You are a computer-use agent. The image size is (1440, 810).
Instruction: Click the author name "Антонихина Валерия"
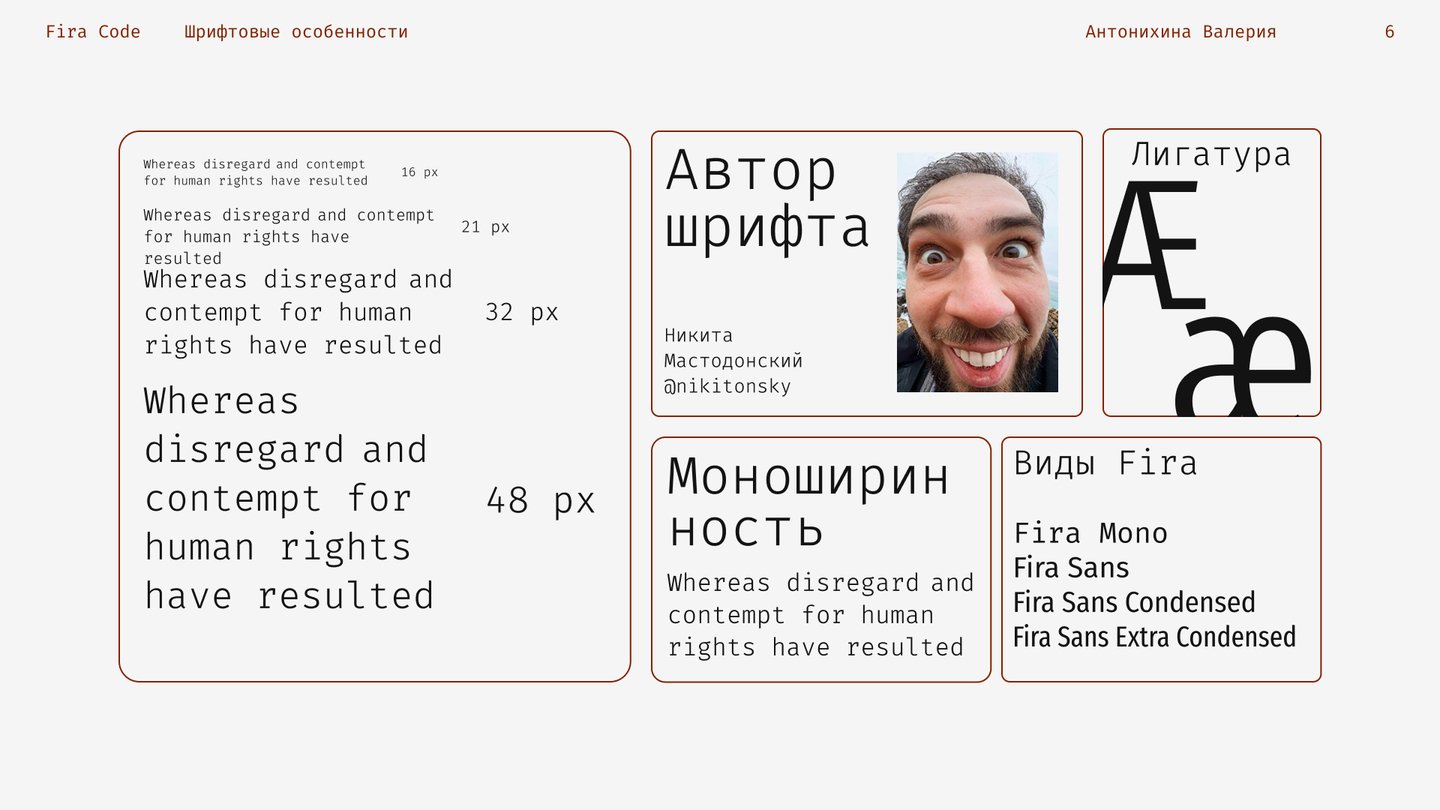click(x=1181, y=32)
